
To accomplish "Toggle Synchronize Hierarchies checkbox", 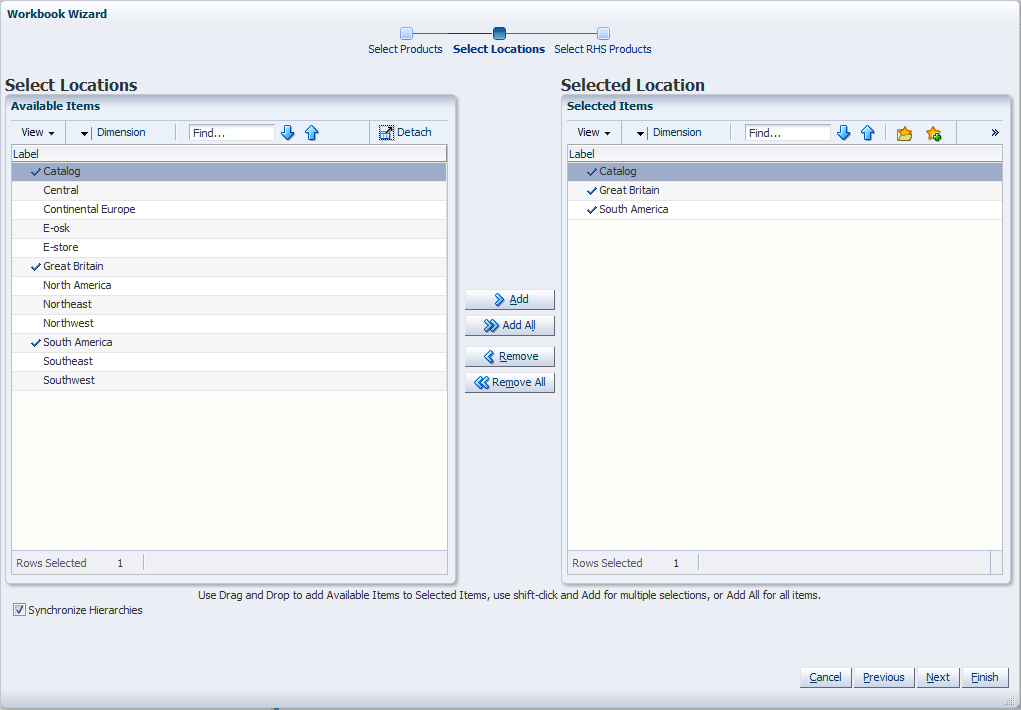I will pos(20,610).
